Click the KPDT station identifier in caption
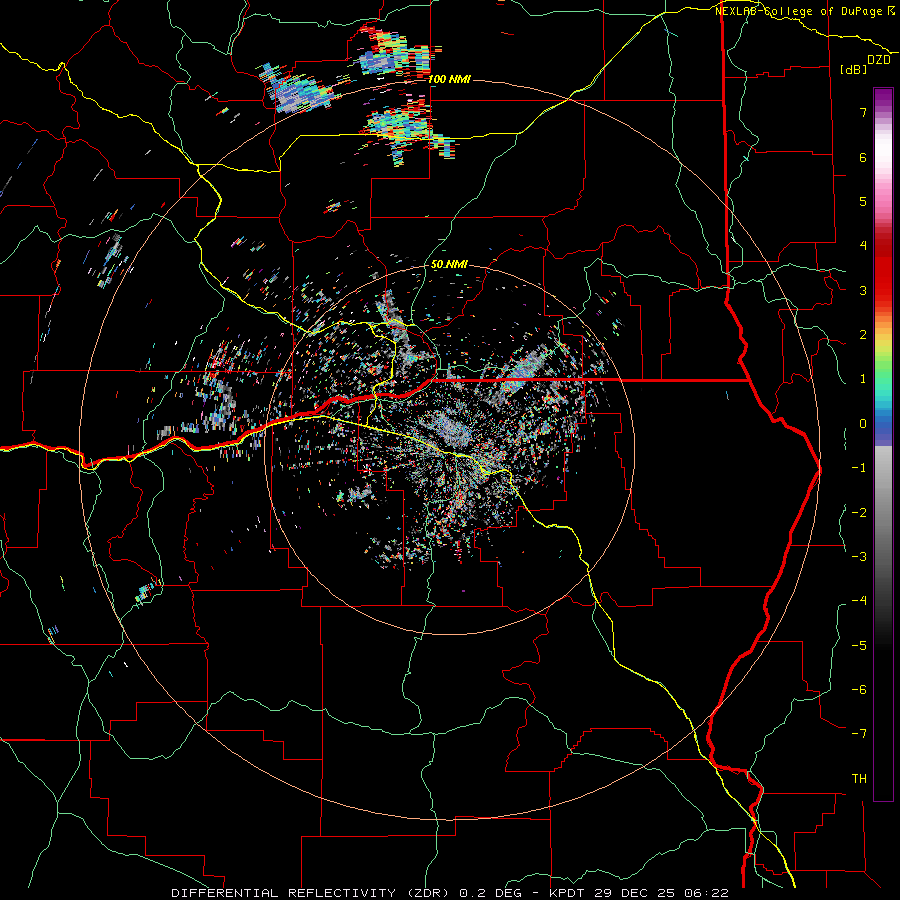900x900 pixels. point(565,893)
